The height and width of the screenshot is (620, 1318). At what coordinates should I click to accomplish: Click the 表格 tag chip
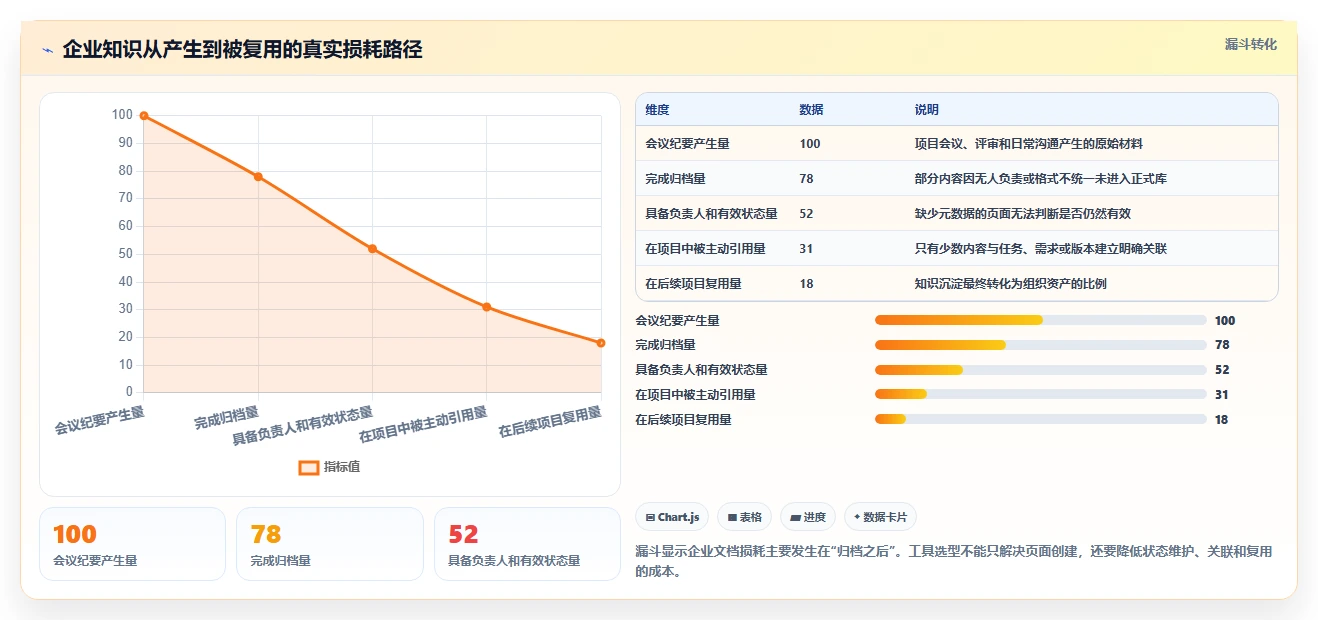point(745,517)
